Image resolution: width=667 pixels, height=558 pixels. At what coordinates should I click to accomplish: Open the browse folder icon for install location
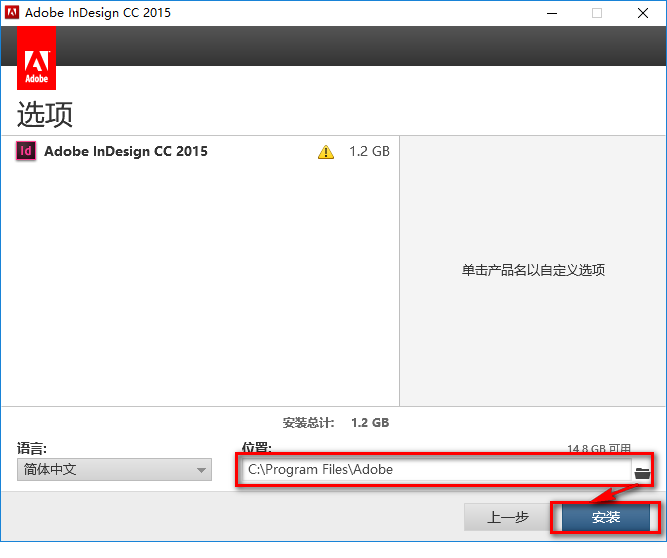642,473
